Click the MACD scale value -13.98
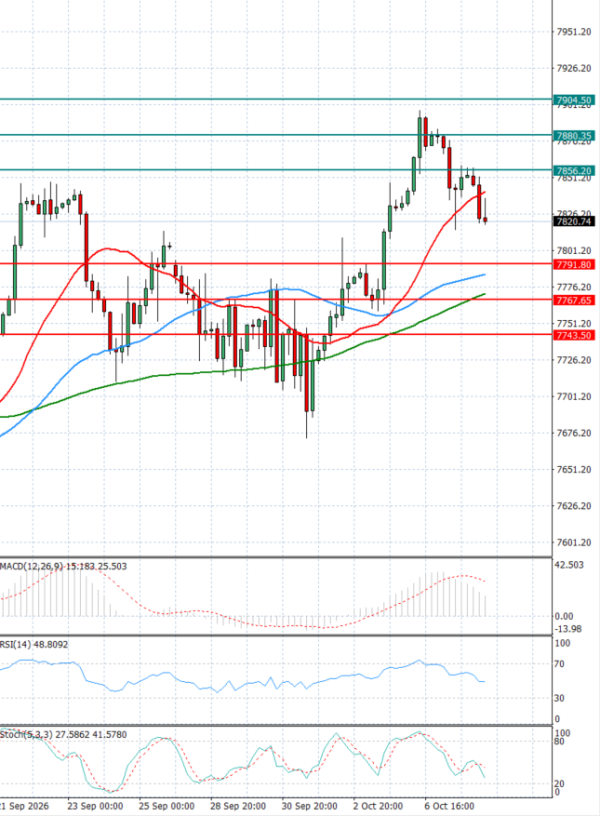The width and height of the screenshot is (600, 816). click(568, 629)
